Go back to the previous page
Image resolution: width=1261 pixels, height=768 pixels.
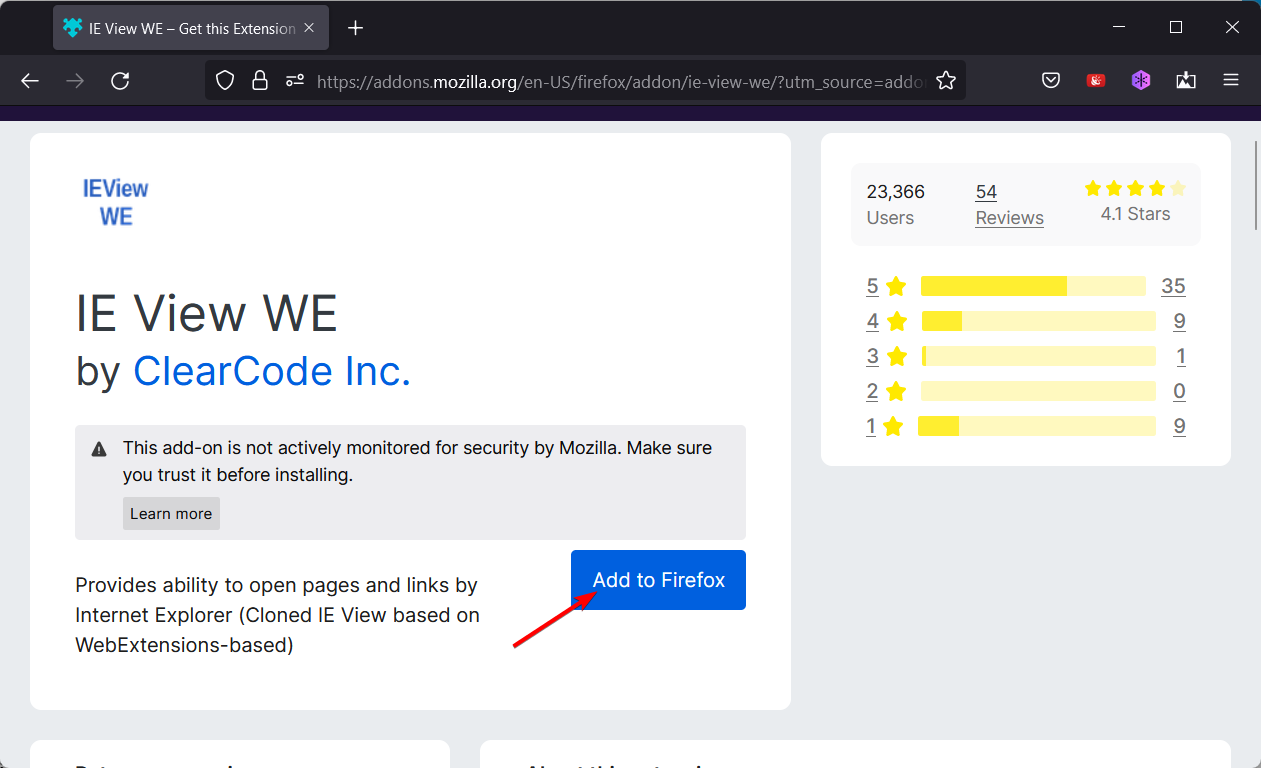[x=30, y=81]
